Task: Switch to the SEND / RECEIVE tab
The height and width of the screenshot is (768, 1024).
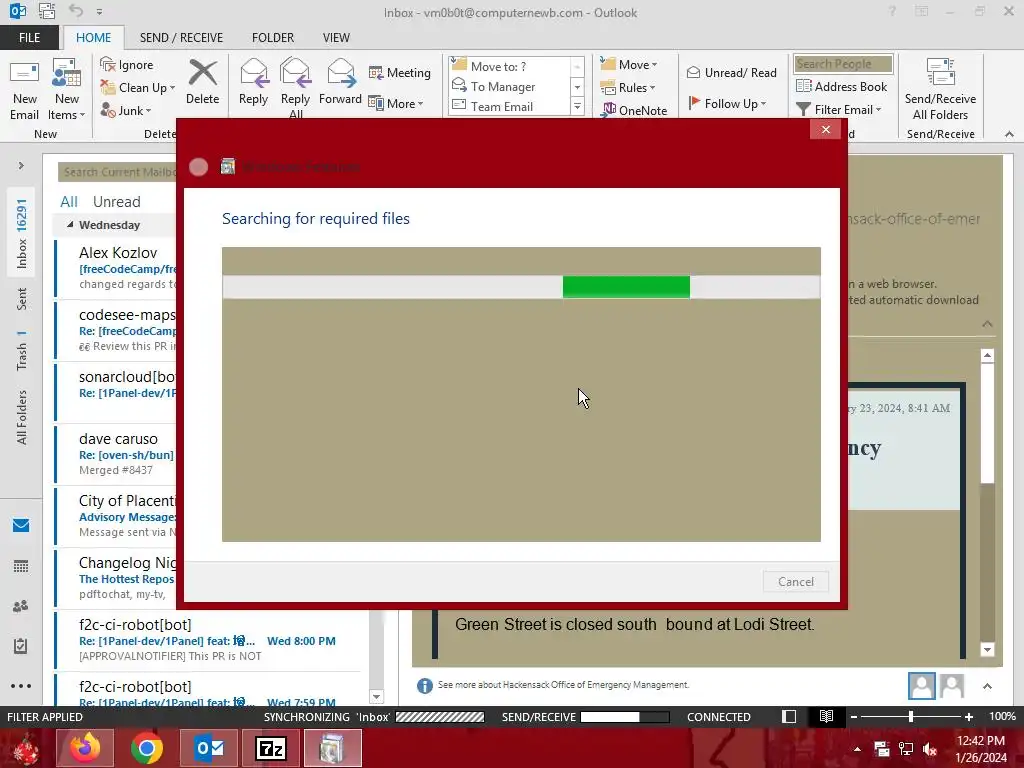Action: [182, 38]
